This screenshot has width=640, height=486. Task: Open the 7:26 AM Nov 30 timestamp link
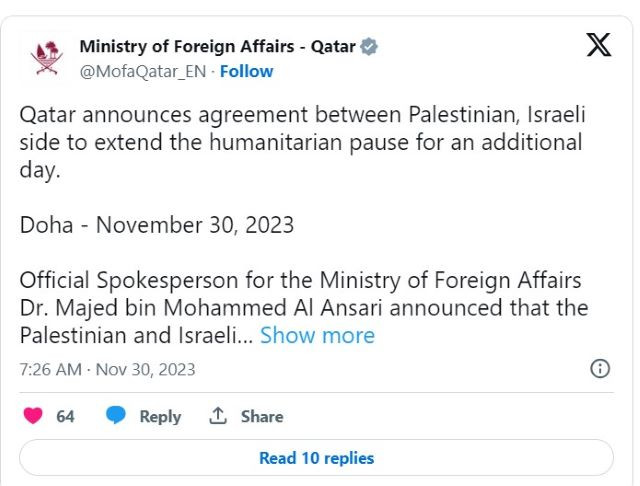coord(108,369)
